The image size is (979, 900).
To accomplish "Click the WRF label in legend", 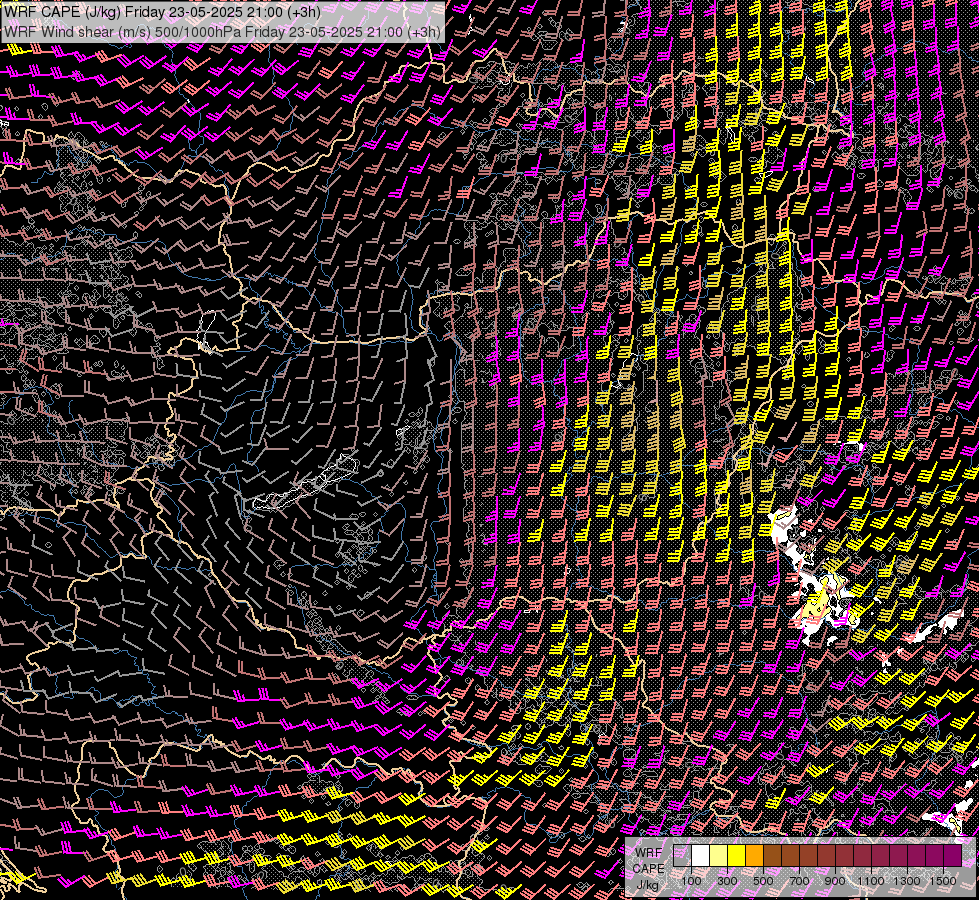I will [x=648, y=853].
